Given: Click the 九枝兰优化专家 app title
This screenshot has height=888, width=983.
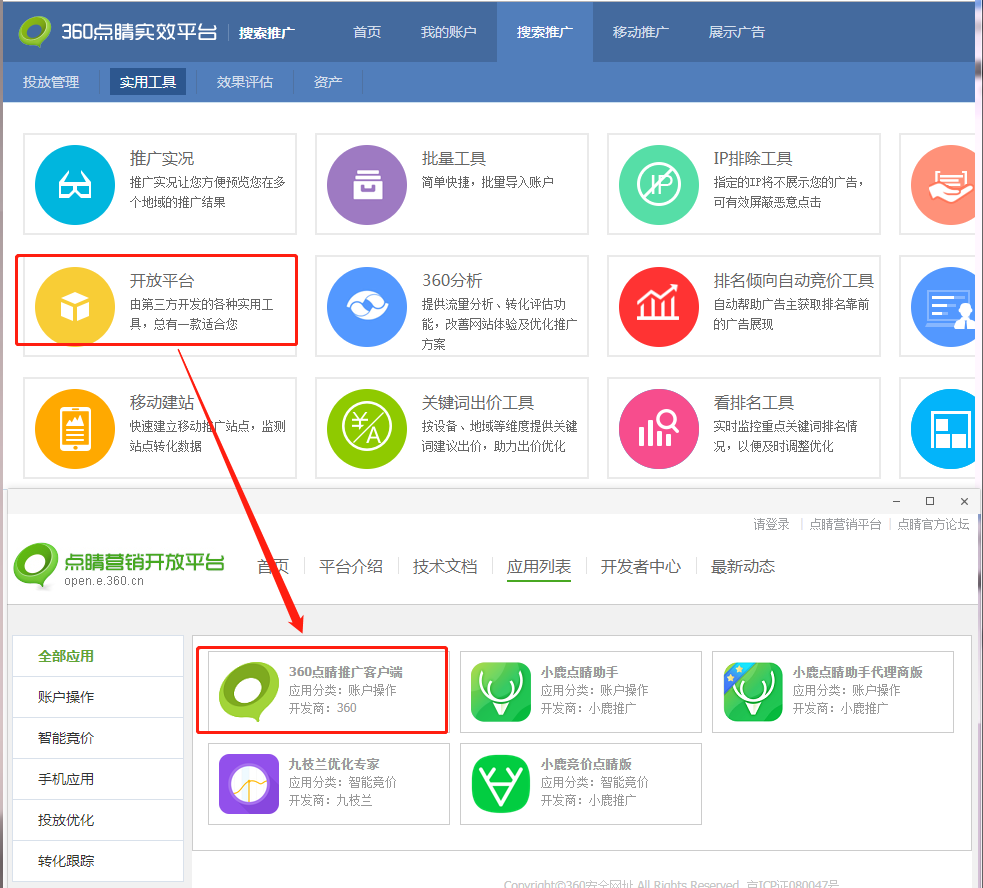Looking at the screenshot, I should pos(334,764).
